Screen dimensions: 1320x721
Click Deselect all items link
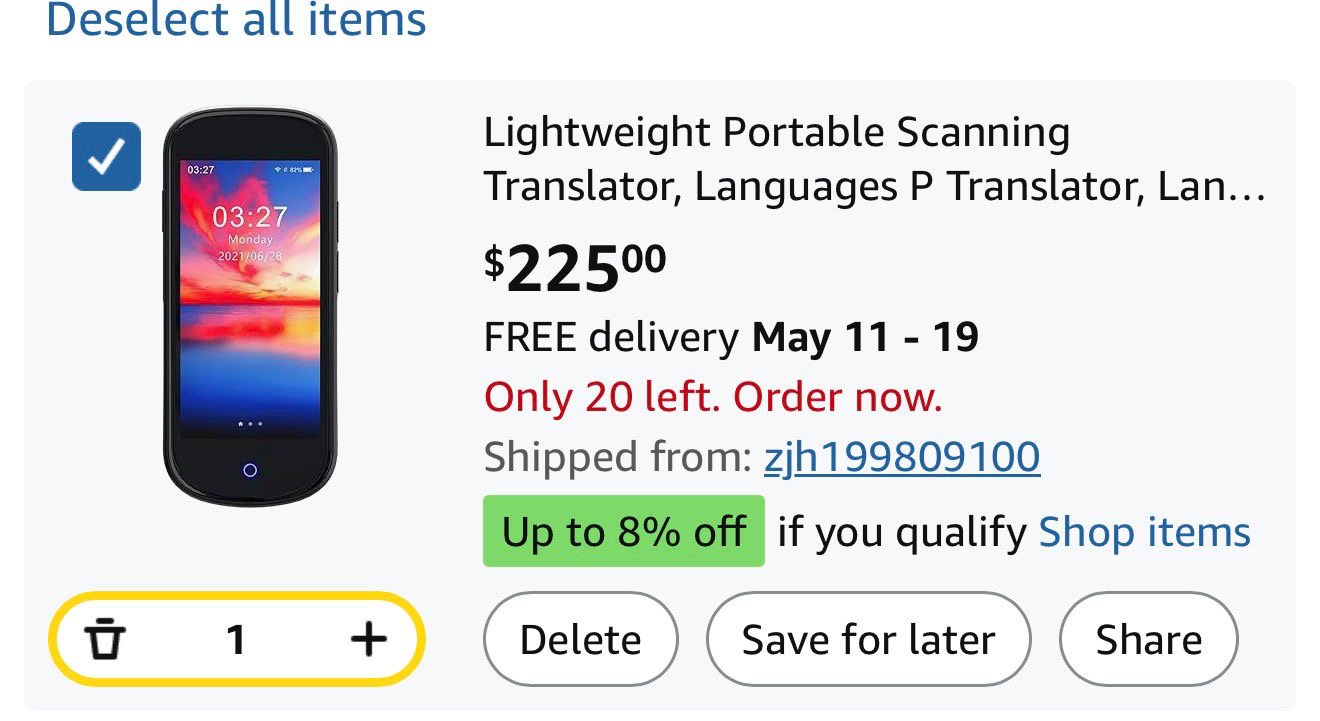(x=236, y=20)
